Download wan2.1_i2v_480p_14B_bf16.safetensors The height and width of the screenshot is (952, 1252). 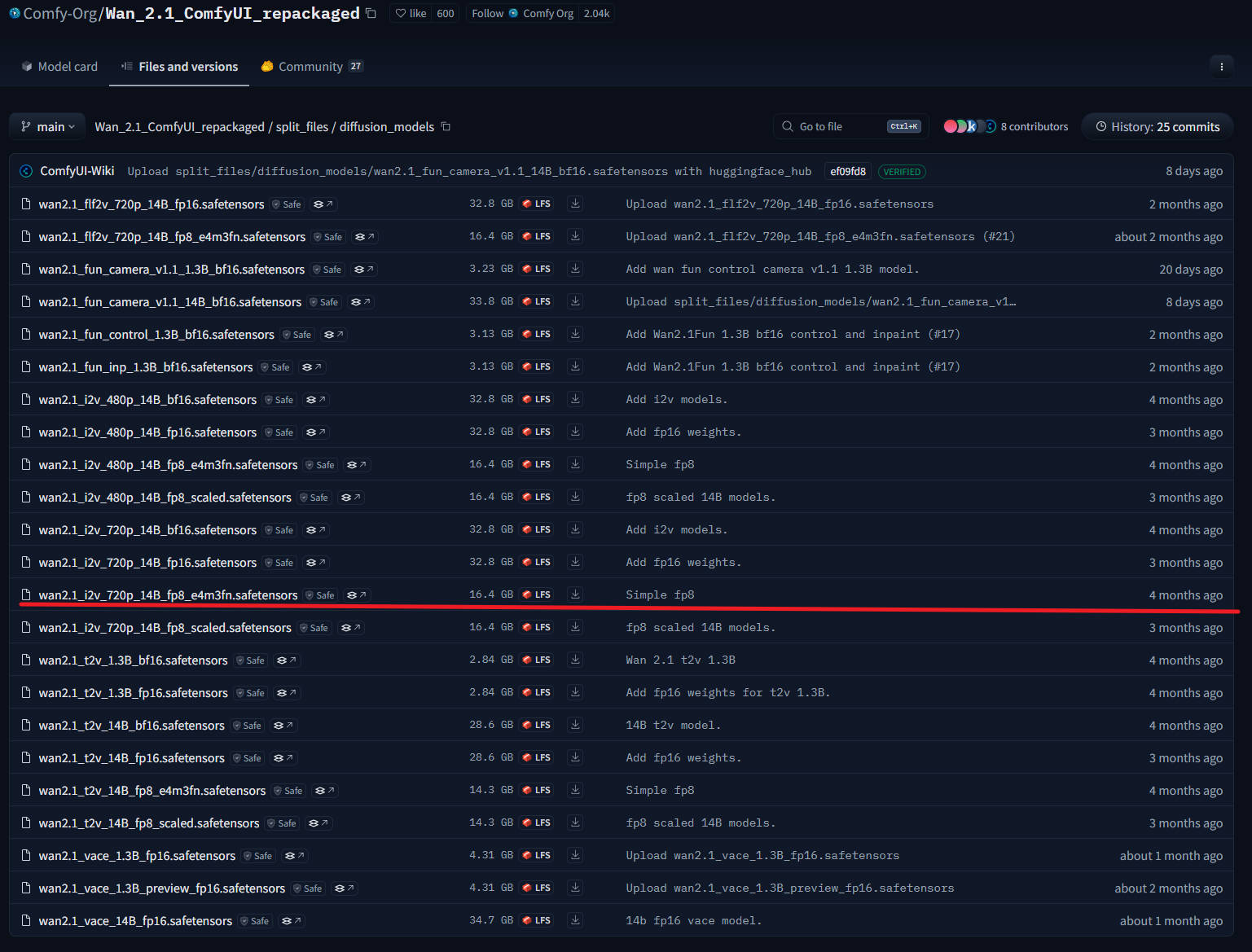click(575, 399)
